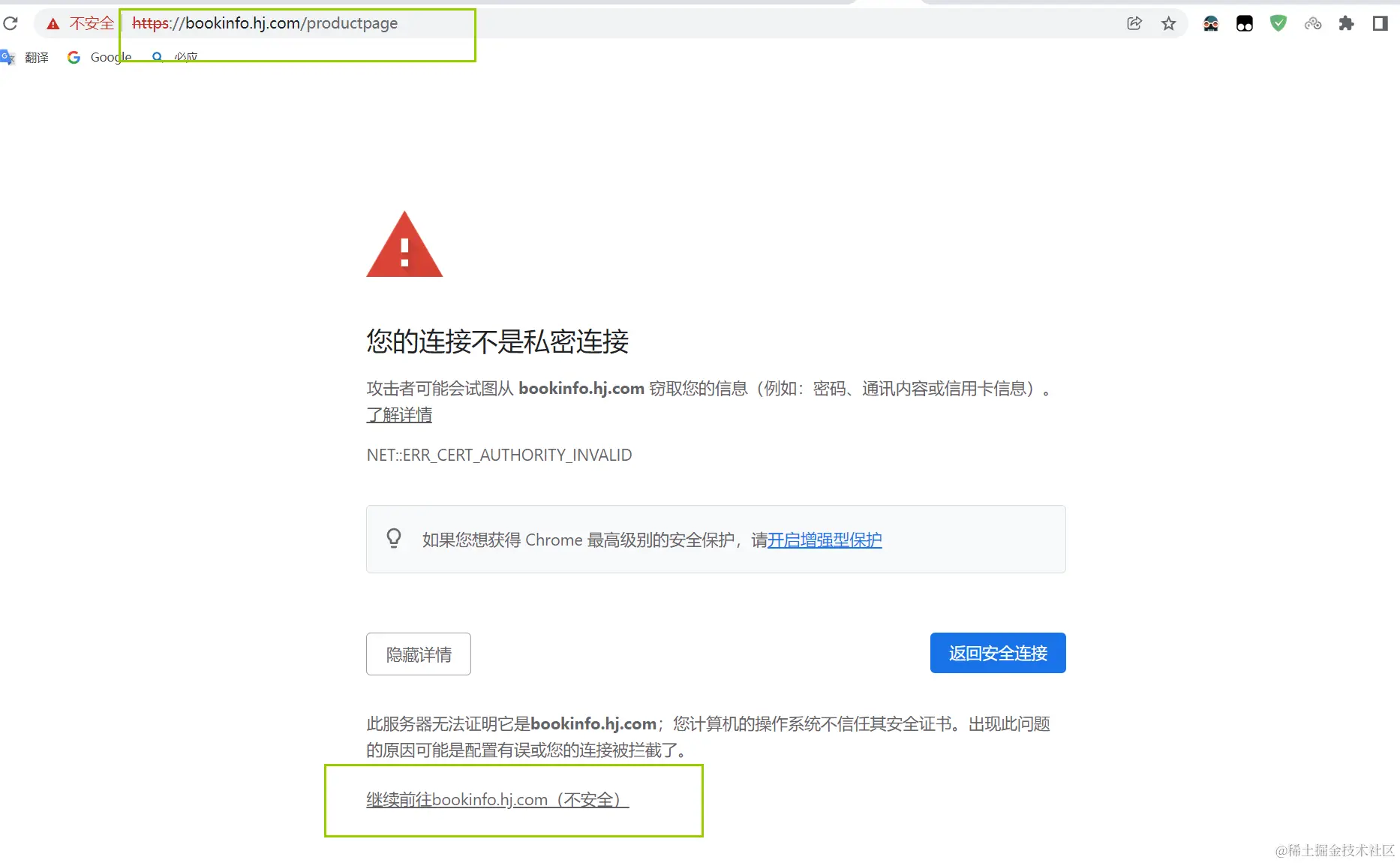This screenshot has height=863, width=1400.
Task: Open the Extensions puzzle piece menu
Action: (1347, 23)
